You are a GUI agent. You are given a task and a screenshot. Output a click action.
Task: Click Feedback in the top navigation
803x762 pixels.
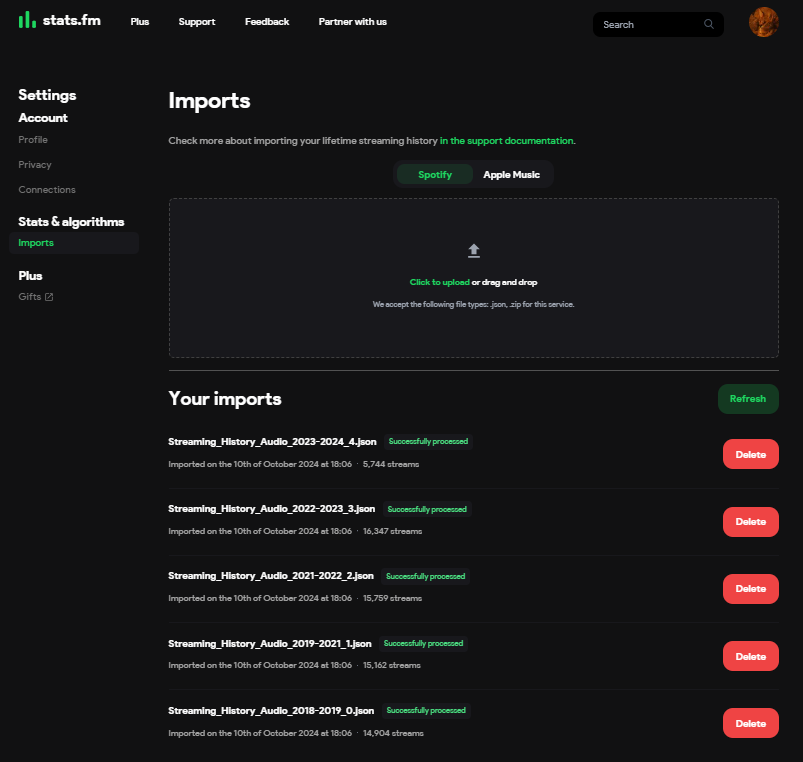tap(266, 21)
